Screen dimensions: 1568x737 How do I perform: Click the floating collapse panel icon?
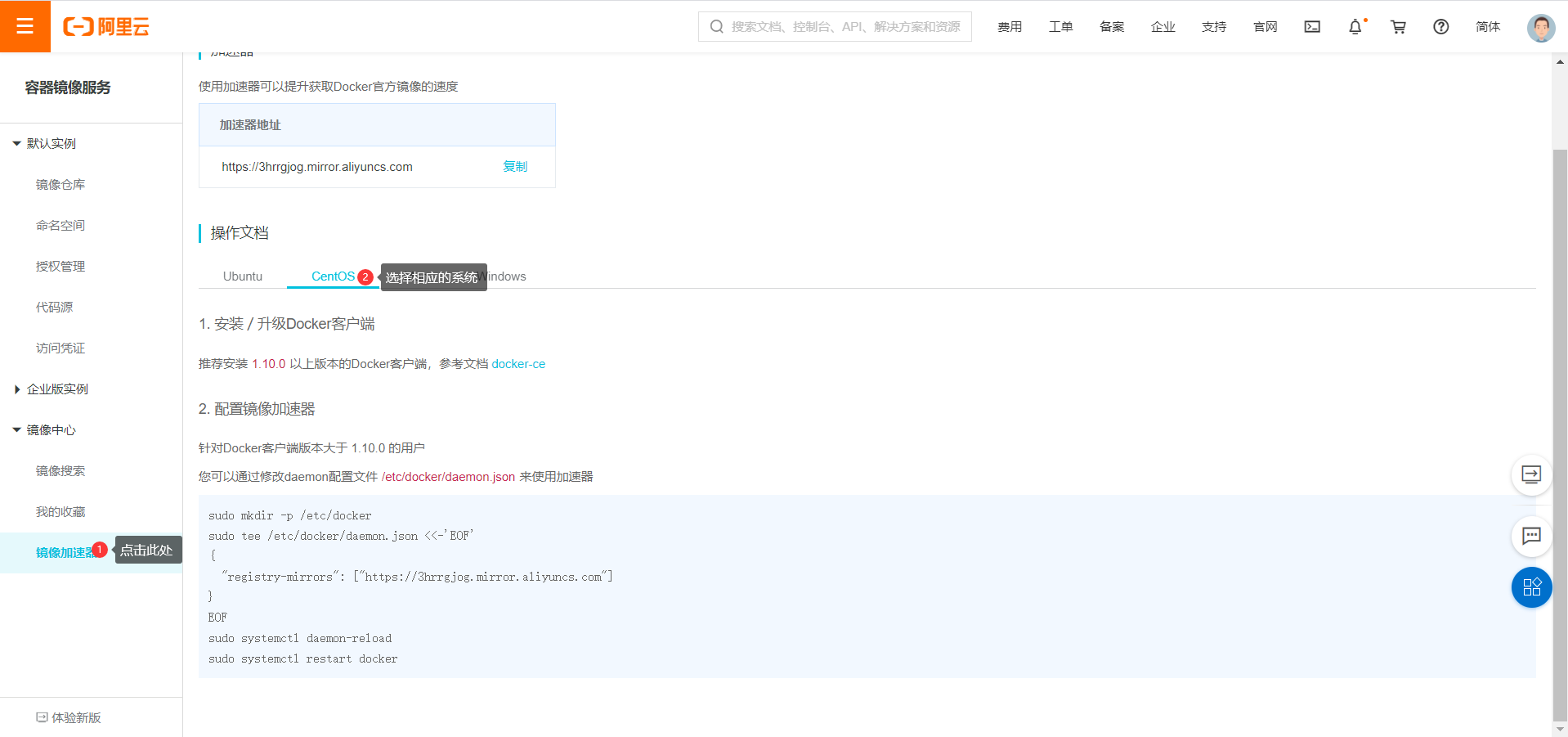pyautogui.click(x=1531, y=474)
